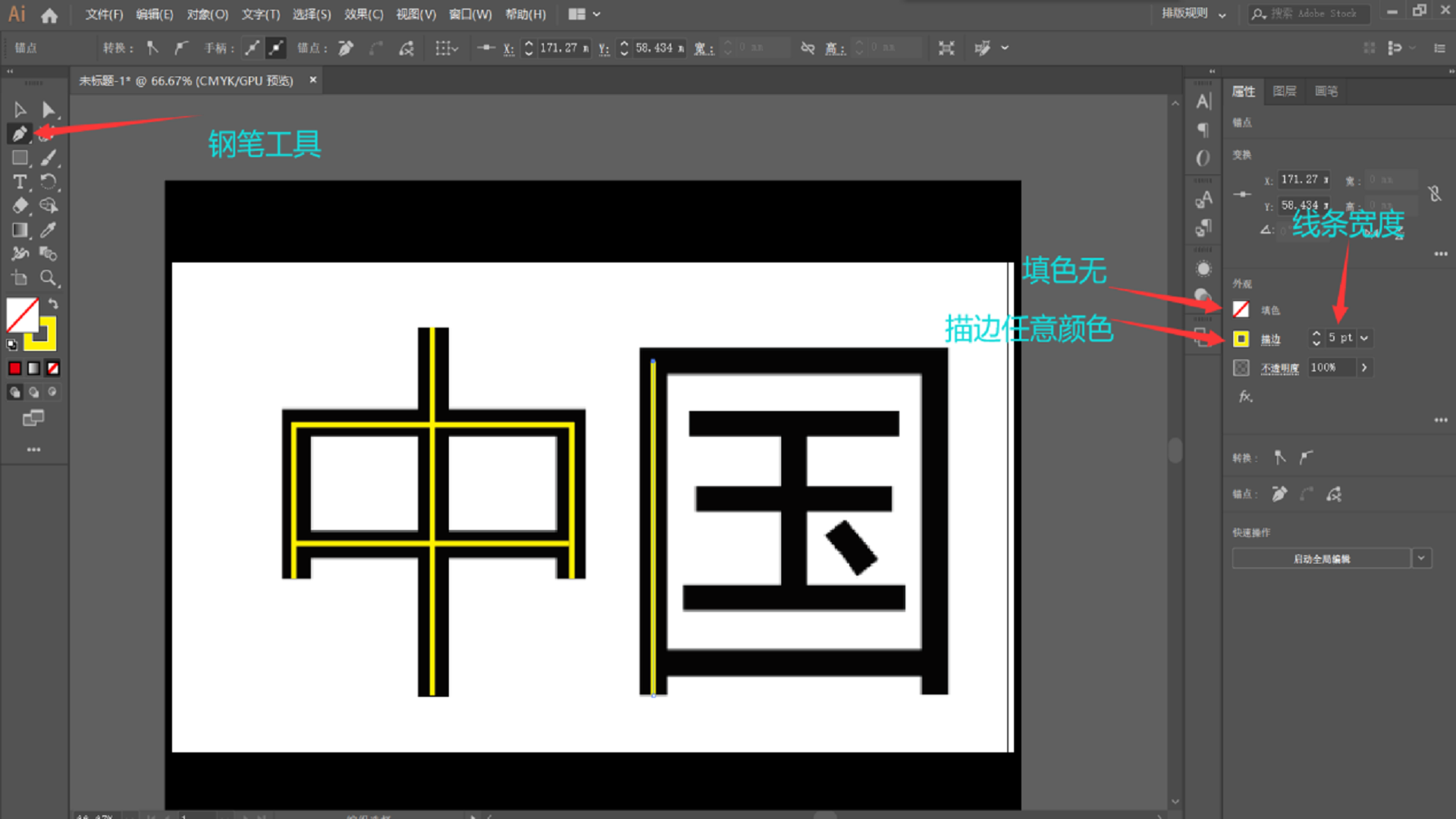The height and width of the screenshot is (819, 1456).
Task: Select the Zoom tool
Action: point(49,278)
